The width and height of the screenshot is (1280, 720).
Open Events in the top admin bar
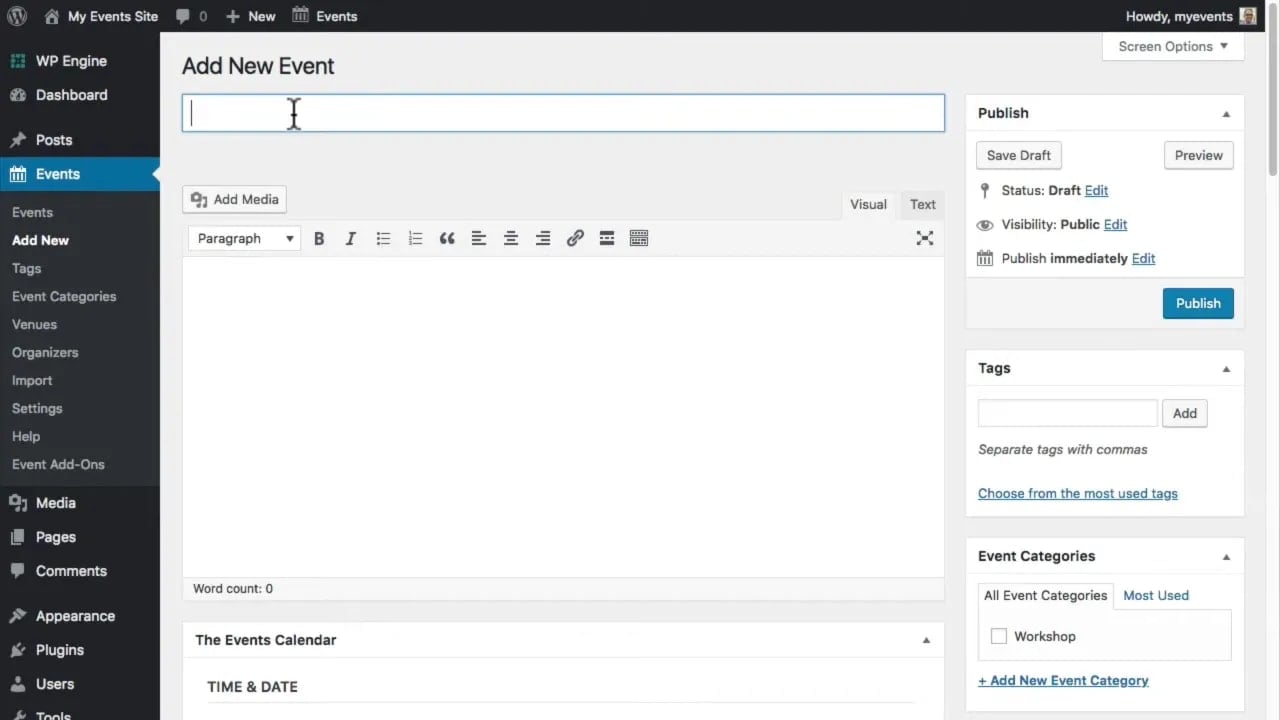(324, 16)
